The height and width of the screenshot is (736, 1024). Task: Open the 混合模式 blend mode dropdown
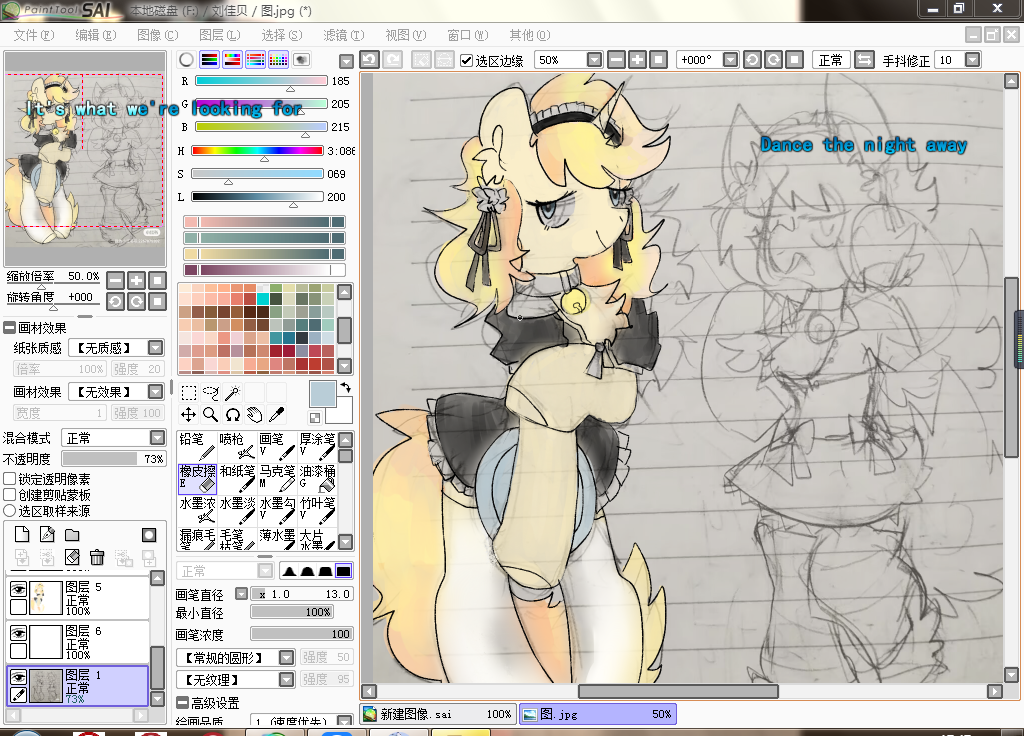(157, 437)
